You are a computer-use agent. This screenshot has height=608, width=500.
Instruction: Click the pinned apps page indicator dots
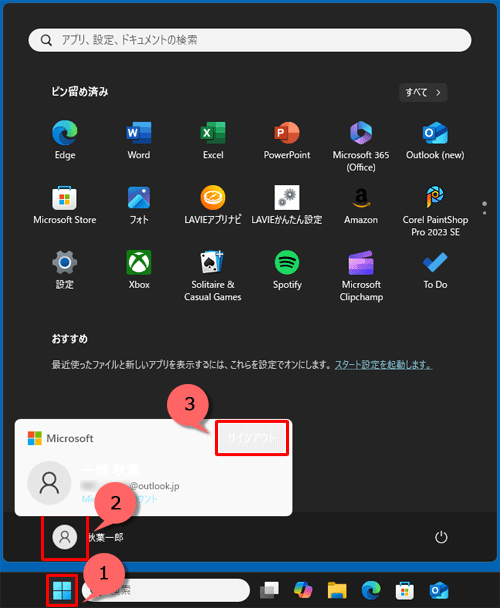pyautogui.click(x=484, y=208)
